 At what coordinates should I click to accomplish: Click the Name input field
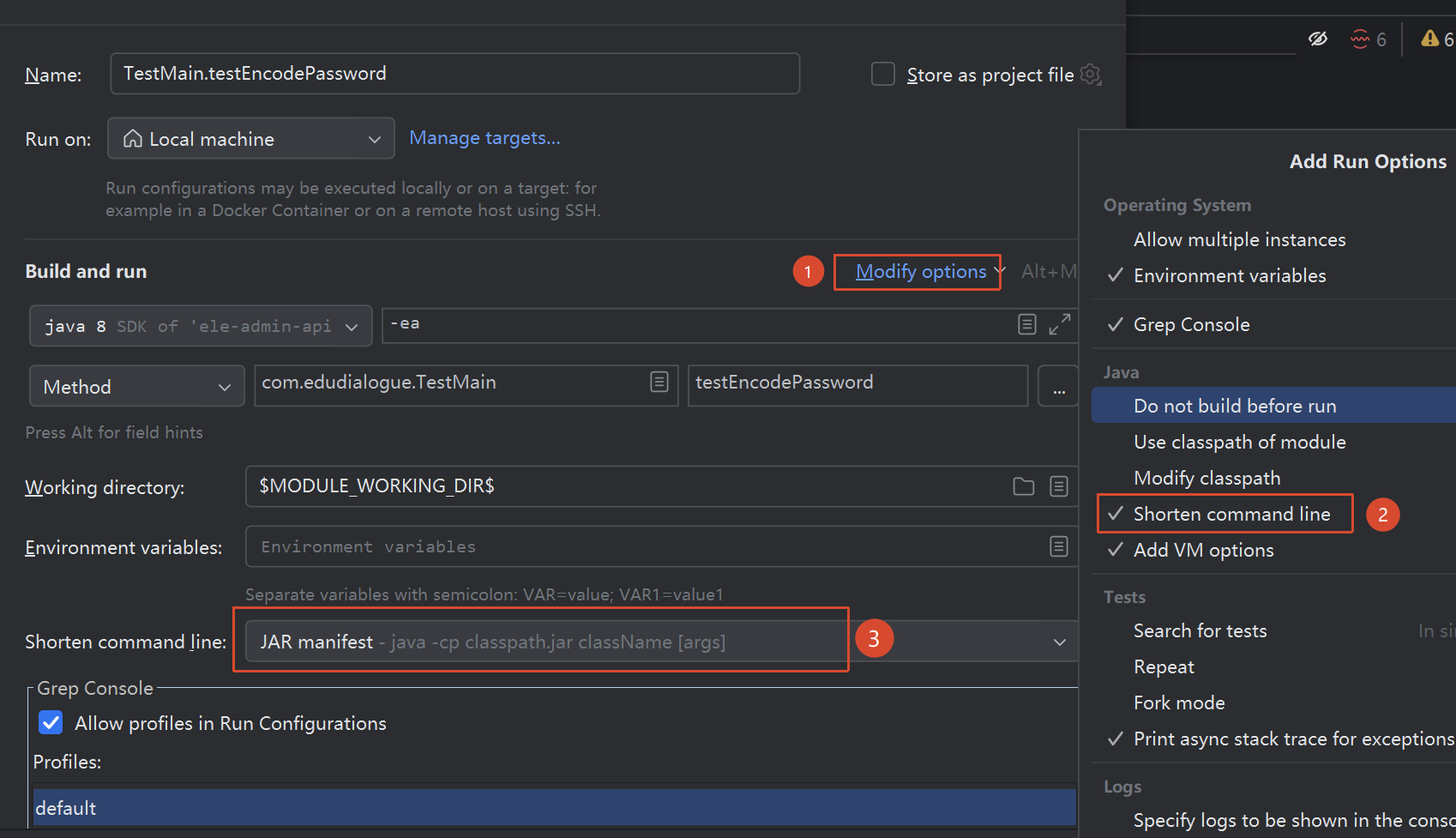click(x=455, y=74)
